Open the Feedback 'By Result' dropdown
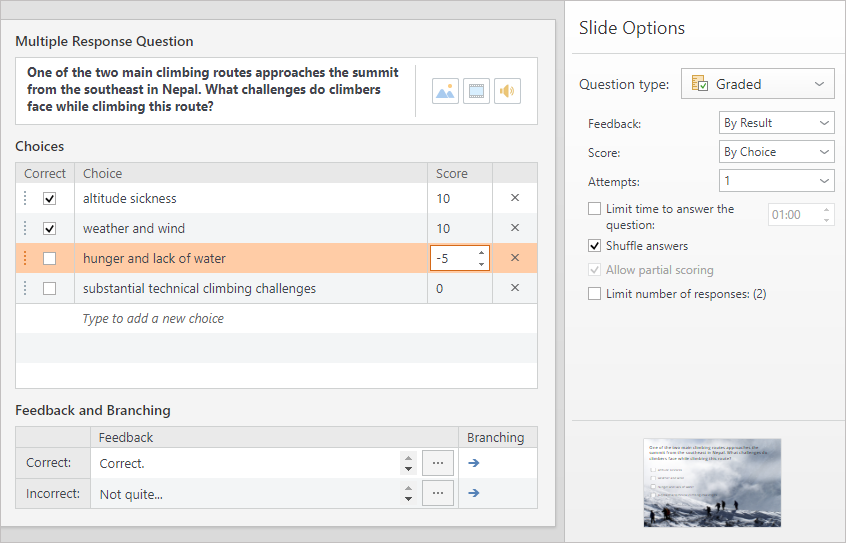846x543 pixels. pyautogui.click(x=776, y=123)
